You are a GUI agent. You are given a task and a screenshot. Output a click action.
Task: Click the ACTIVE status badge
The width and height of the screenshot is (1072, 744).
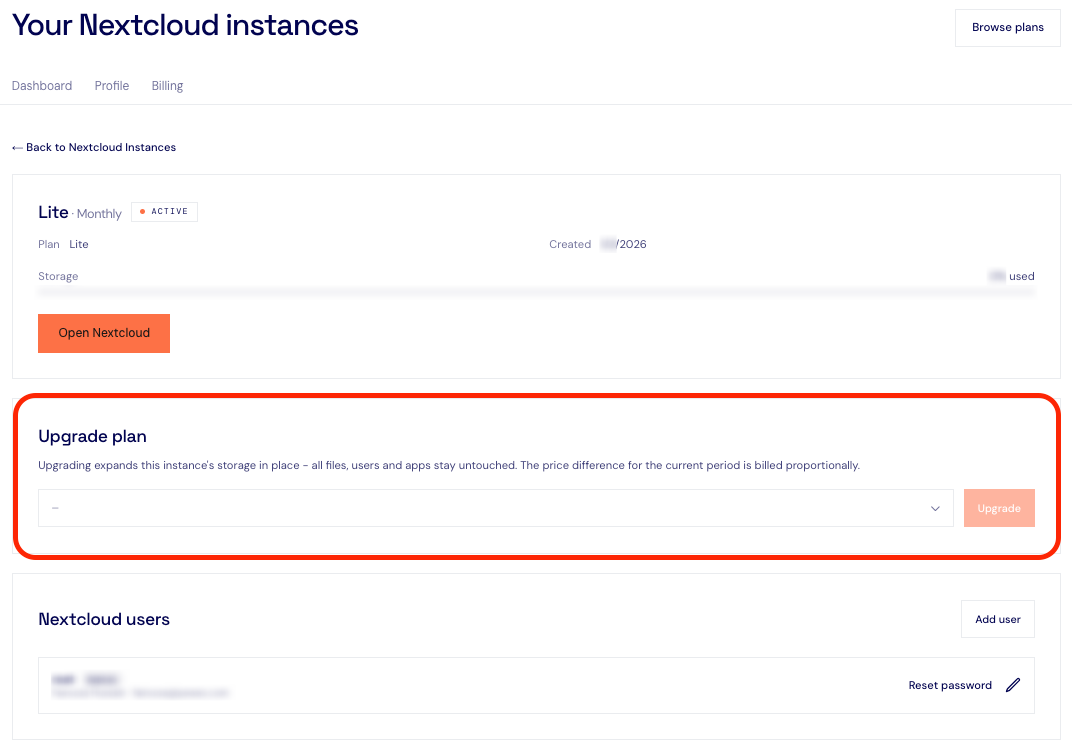[x=164, y=212]
